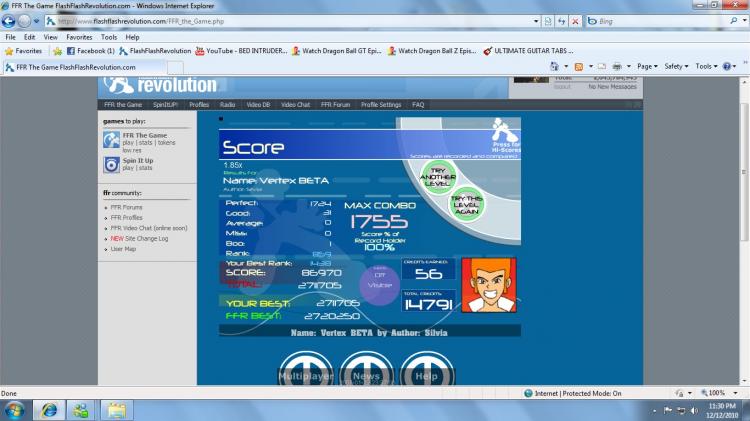Open the View menu
The width and height of the screenshot is (750, 421).
[51, 37]
